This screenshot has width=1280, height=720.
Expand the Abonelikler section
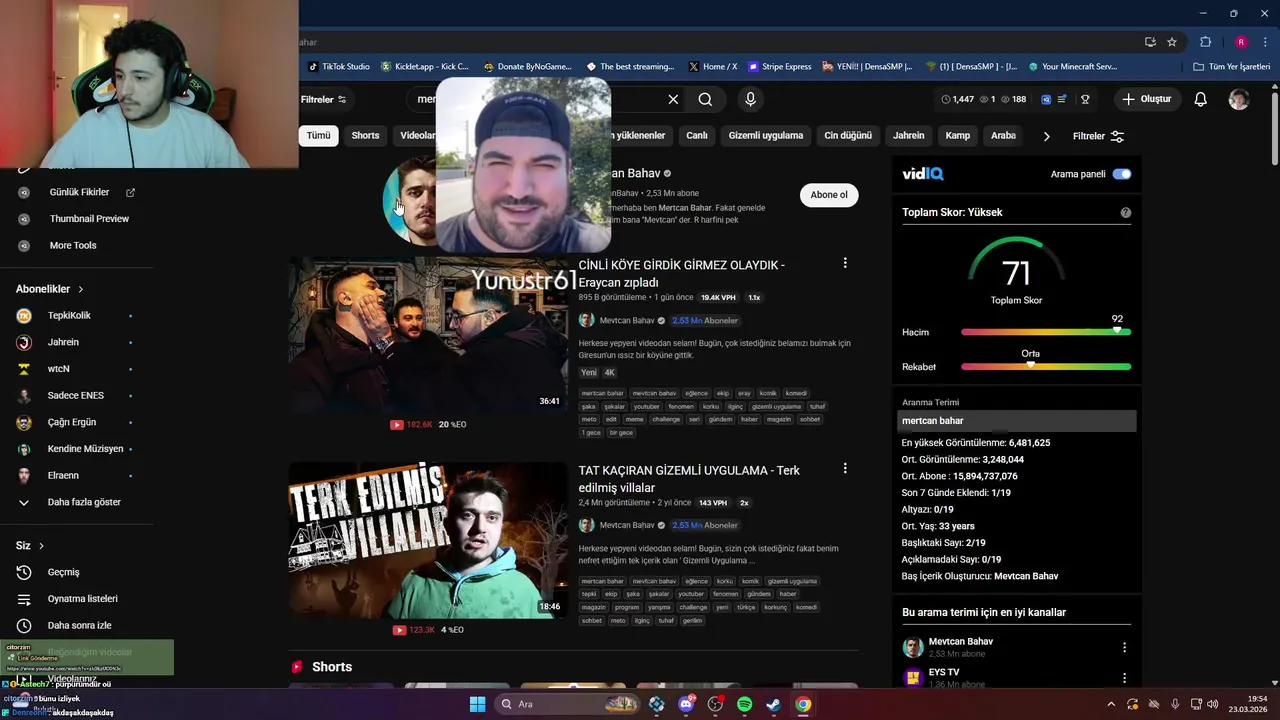(x=50, y=289)
